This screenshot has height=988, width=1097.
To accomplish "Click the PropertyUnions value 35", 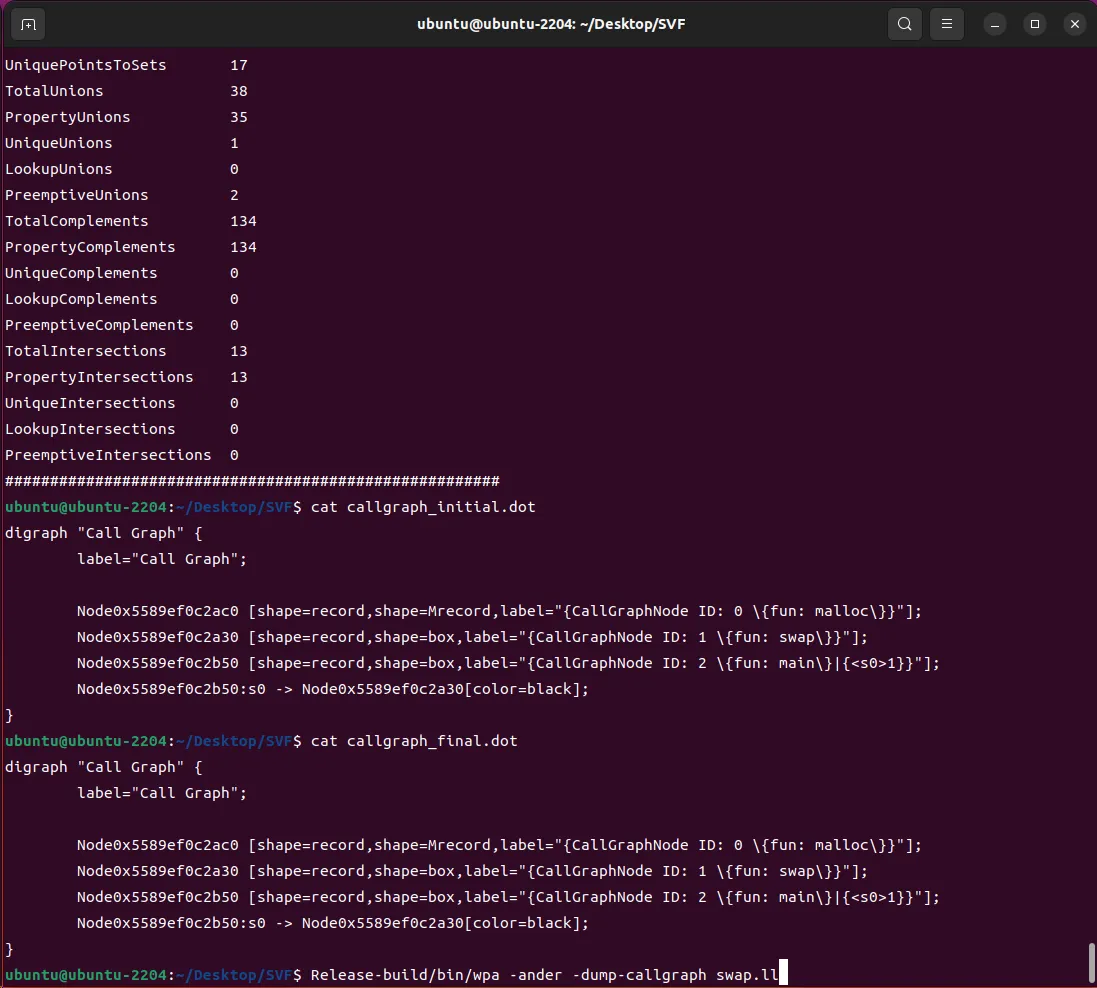I will click(239, 117).
